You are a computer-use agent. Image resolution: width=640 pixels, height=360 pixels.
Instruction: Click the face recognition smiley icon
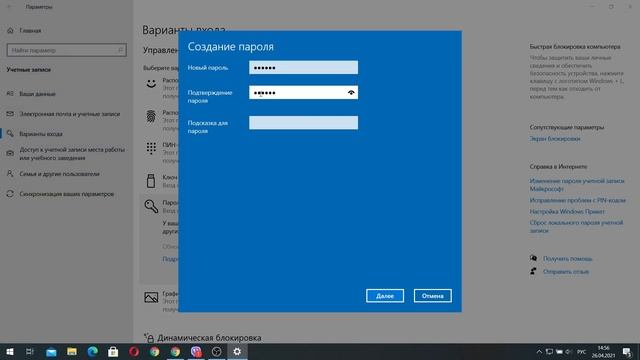click(151, 84)
